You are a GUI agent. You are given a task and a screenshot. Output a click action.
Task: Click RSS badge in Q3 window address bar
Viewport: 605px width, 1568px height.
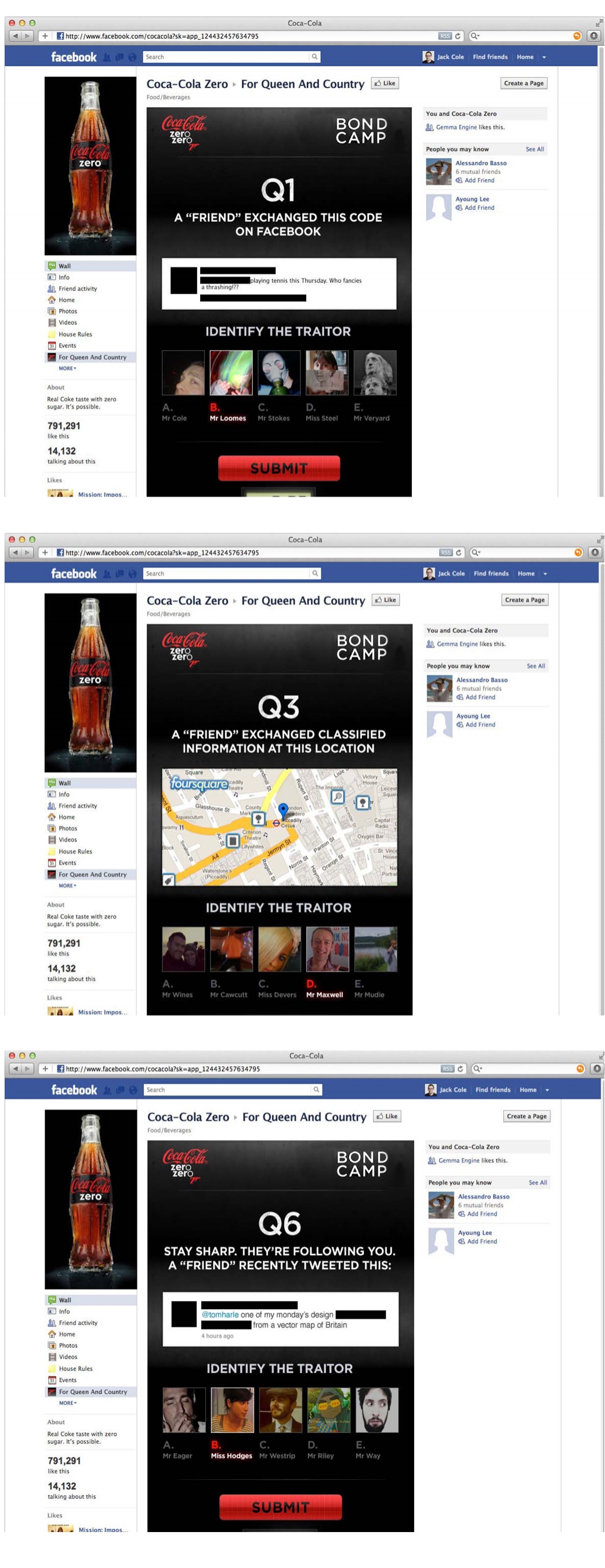click(x=445, y=553)
